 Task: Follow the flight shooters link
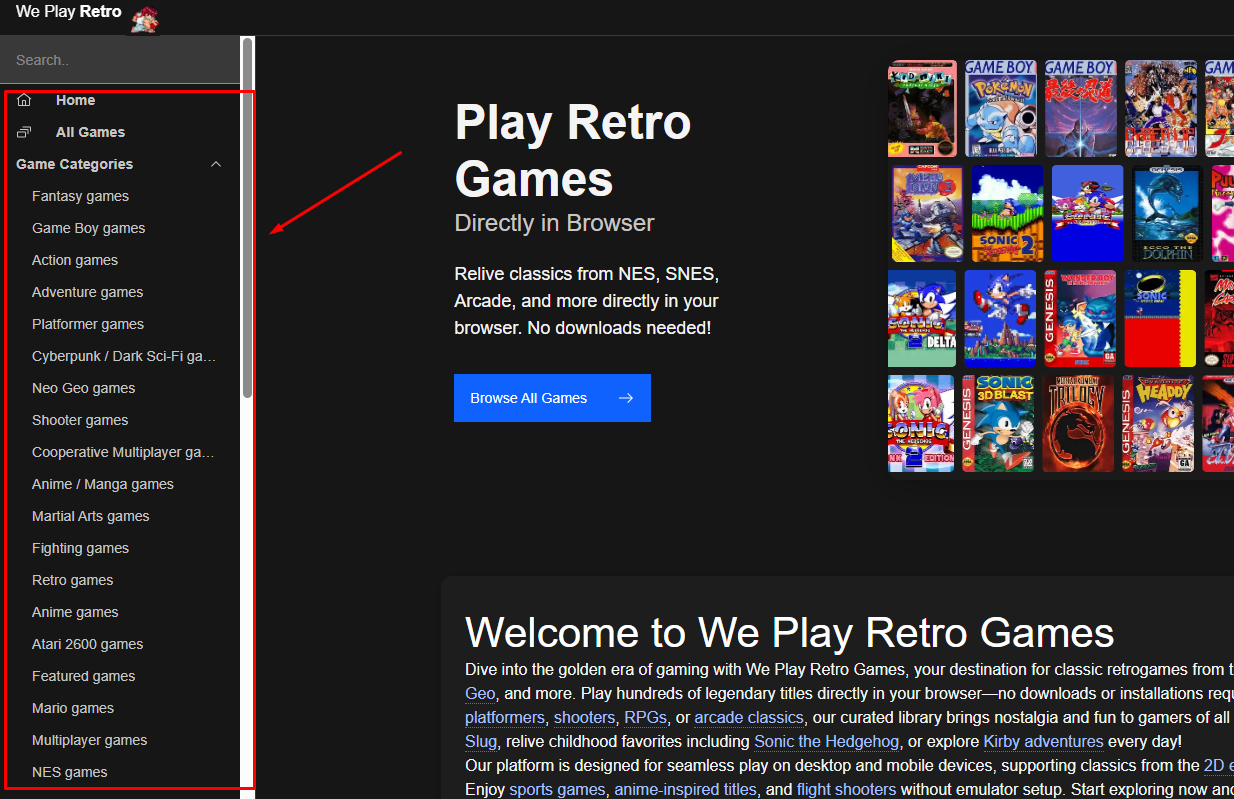tap(846, 790)
